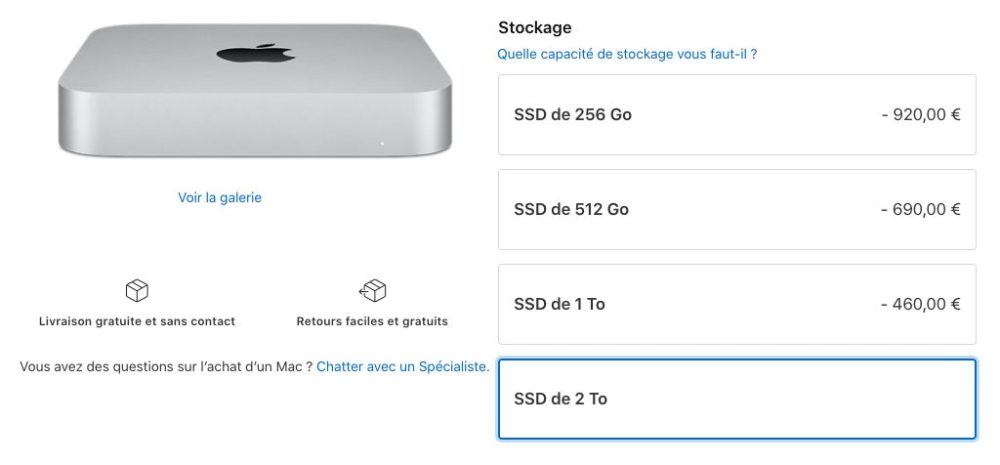1000x465 pixels.
Task: Pick the SSD de 1 To storage option
Action: 736,304
